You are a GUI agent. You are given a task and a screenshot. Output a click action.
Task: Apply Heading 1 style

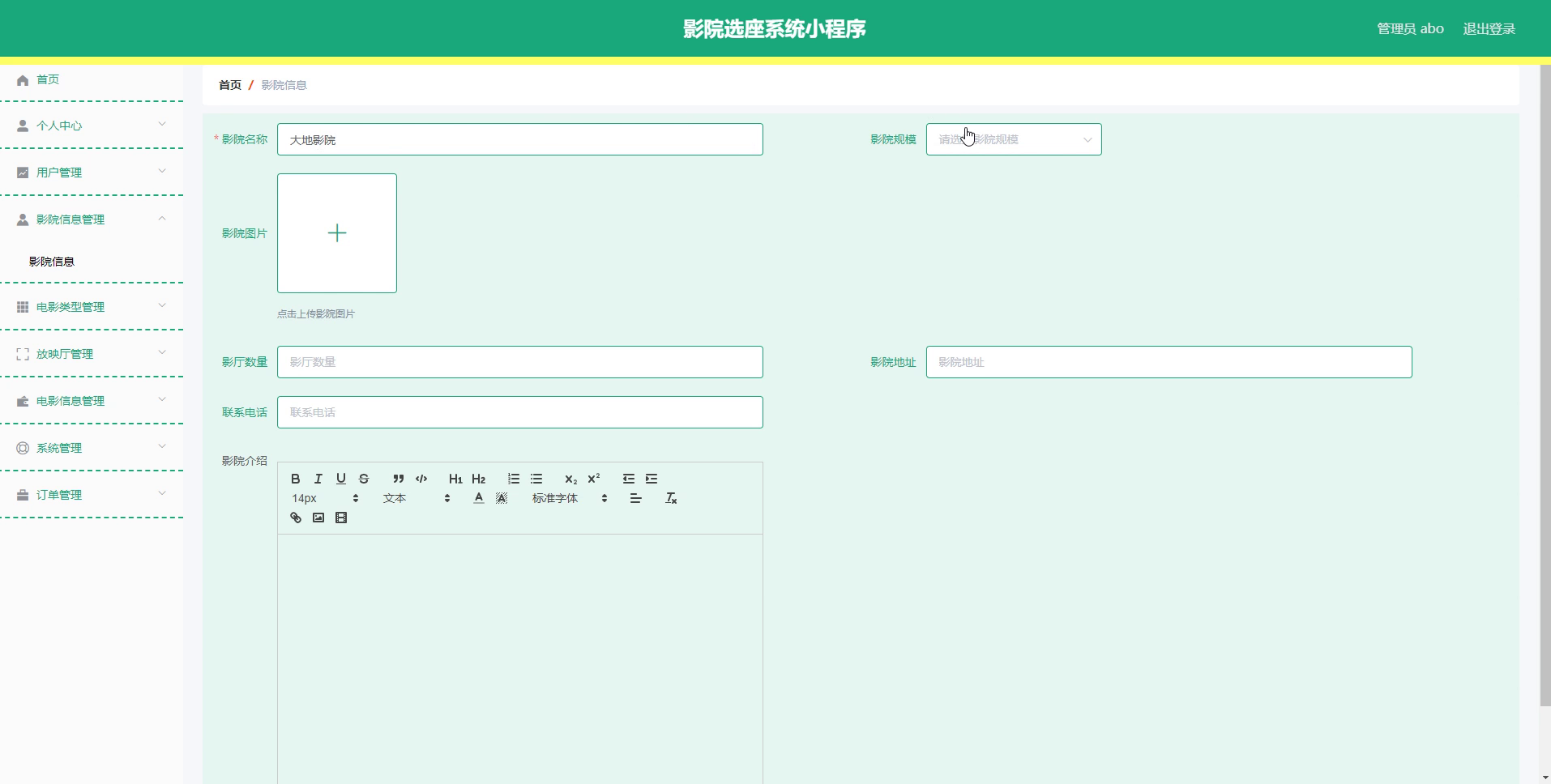(455, 479)
